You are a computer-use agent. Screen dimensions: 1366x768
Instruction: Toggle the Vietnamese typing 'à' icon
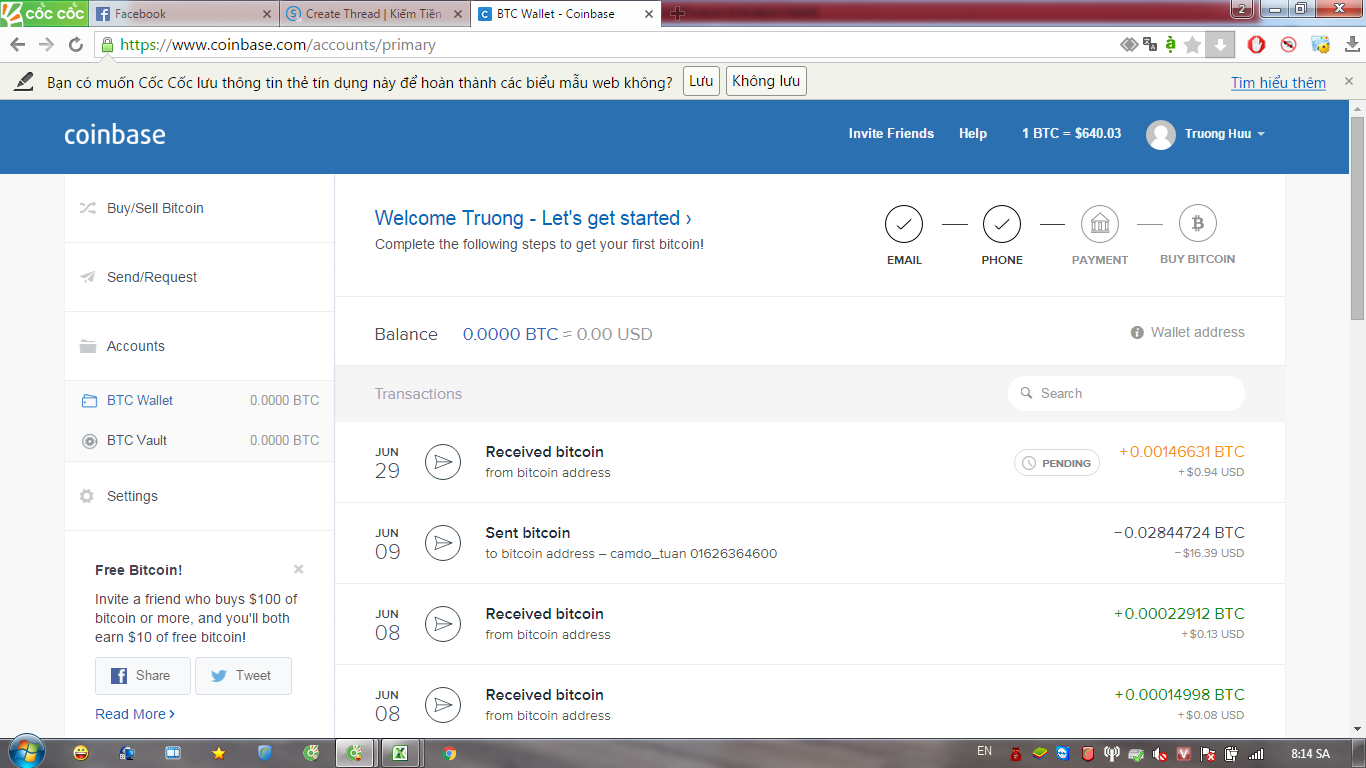(x=1170, y=45)
